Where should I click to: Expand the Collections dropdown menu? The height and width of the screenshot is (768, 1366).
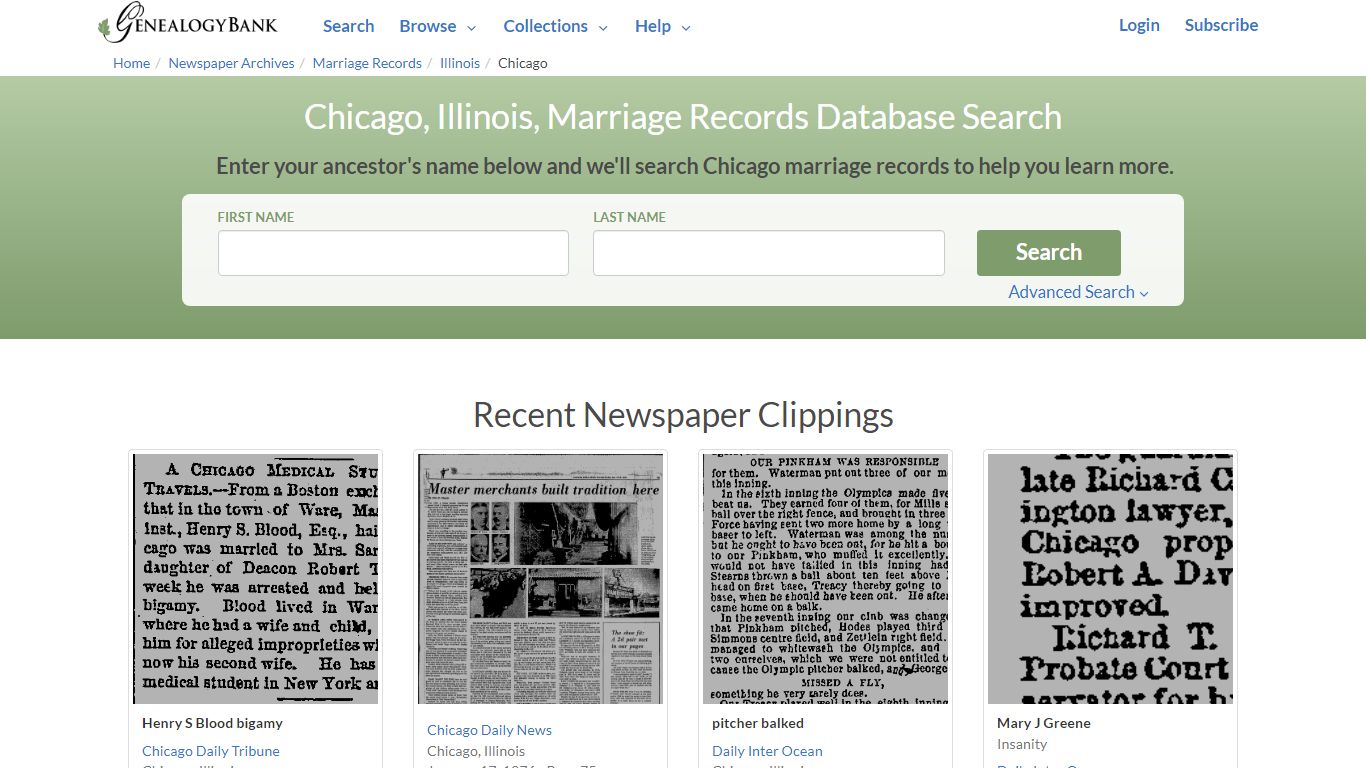pos(555,26)
